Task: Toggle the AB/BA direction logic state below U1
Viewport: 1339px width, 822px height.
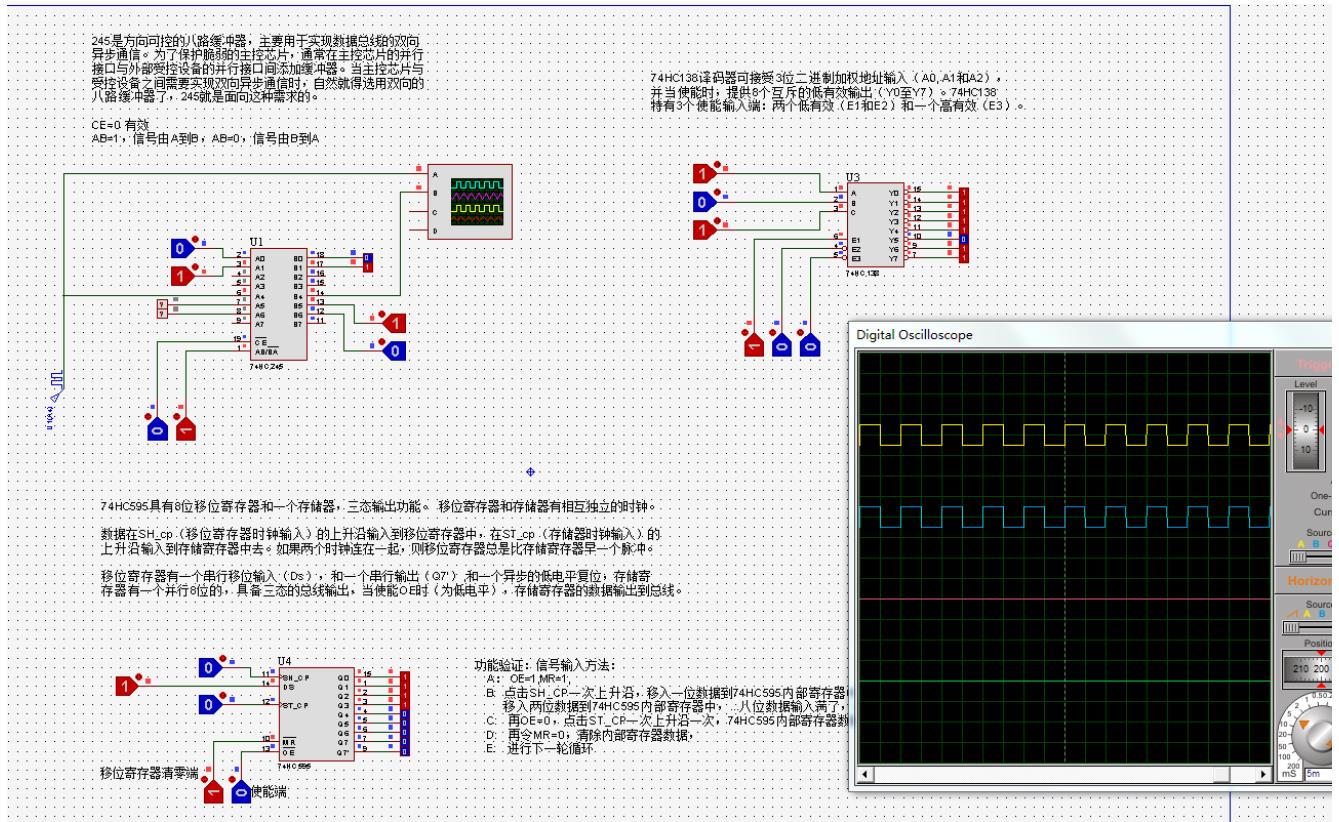Action: [x=184, y=429]
